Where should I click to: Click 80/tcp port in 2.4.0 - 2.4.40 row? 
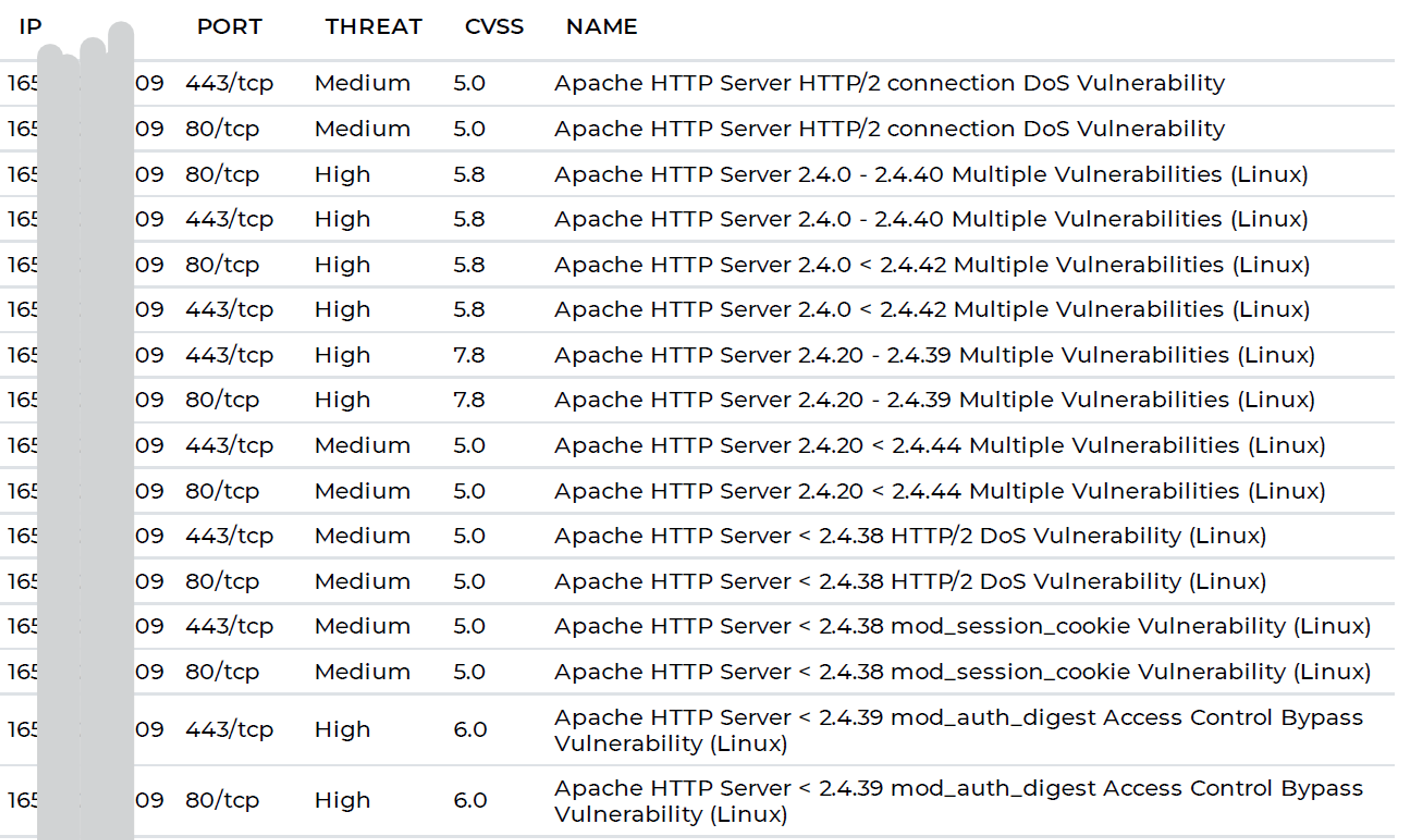click(222, 175)
